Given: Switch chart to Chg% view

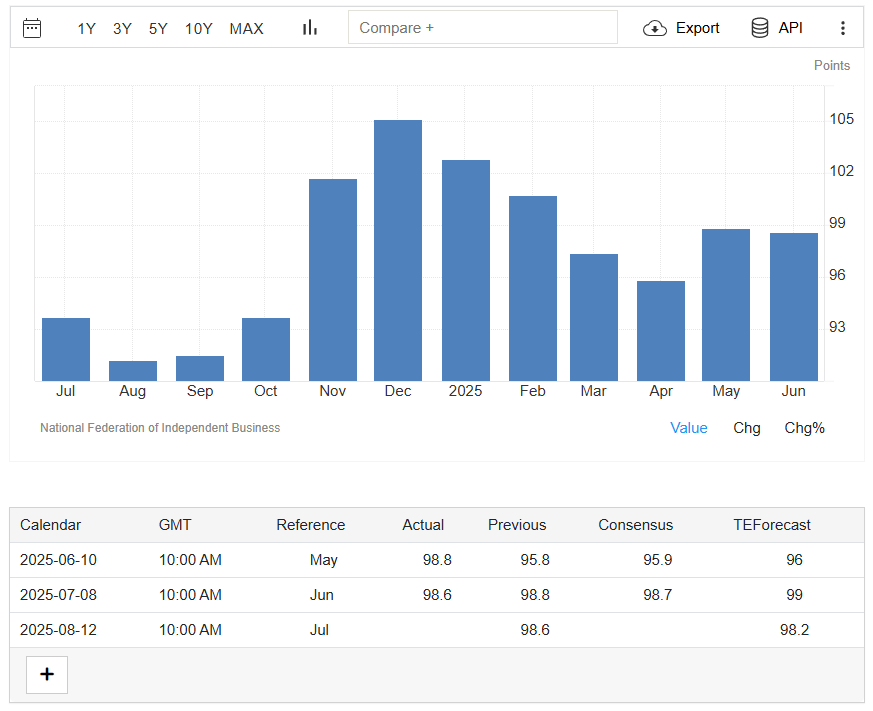Looking at the screenshot, I should (805, 428).
